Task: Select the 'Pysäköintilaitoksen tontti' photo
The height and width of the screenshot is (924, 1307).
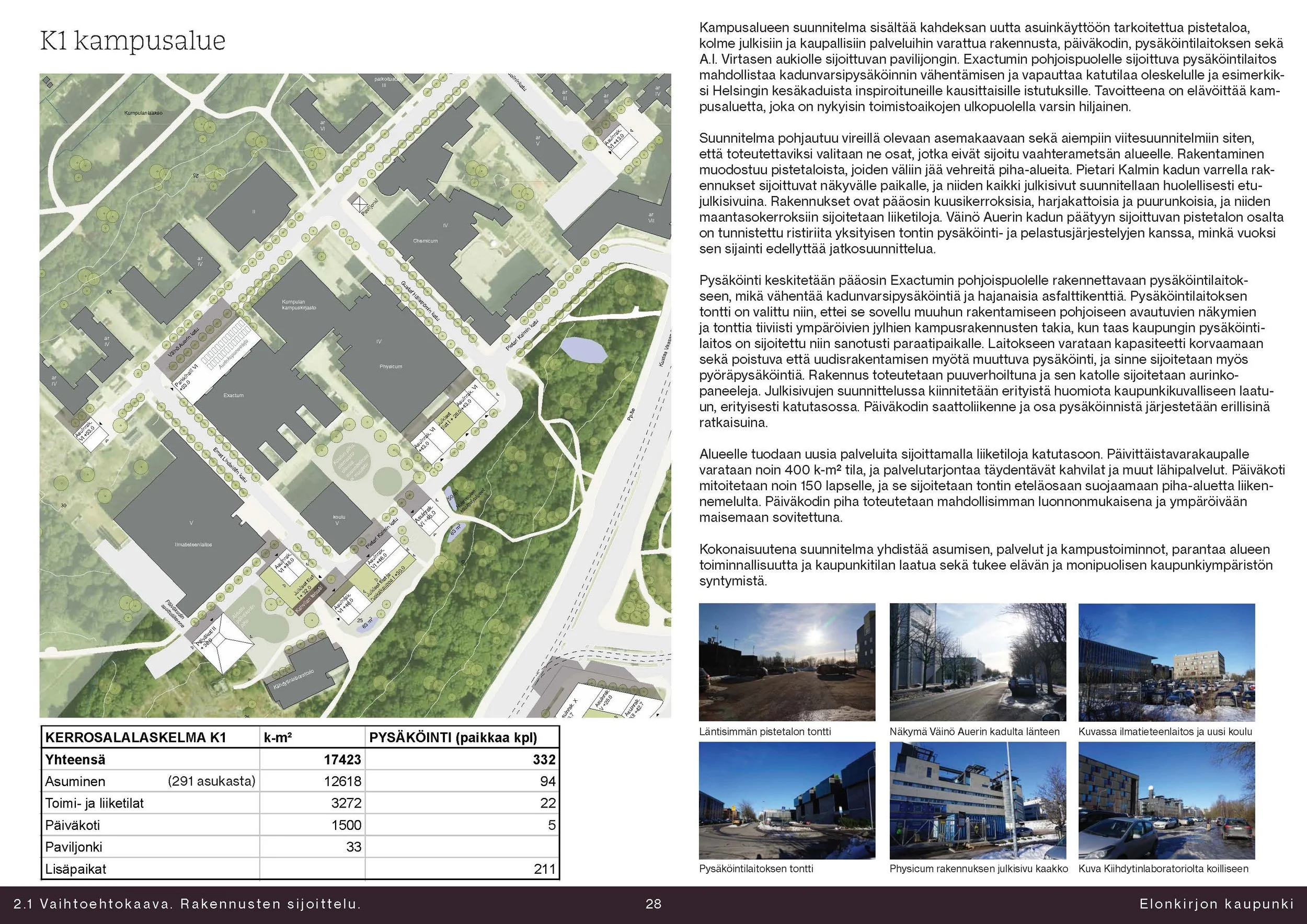Action: point(787,801)
